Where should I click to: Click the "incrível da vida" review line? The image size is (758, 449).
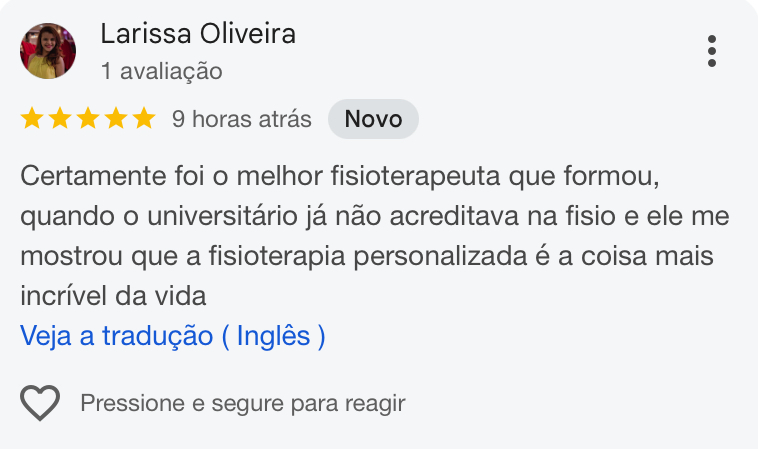[113, 296]
